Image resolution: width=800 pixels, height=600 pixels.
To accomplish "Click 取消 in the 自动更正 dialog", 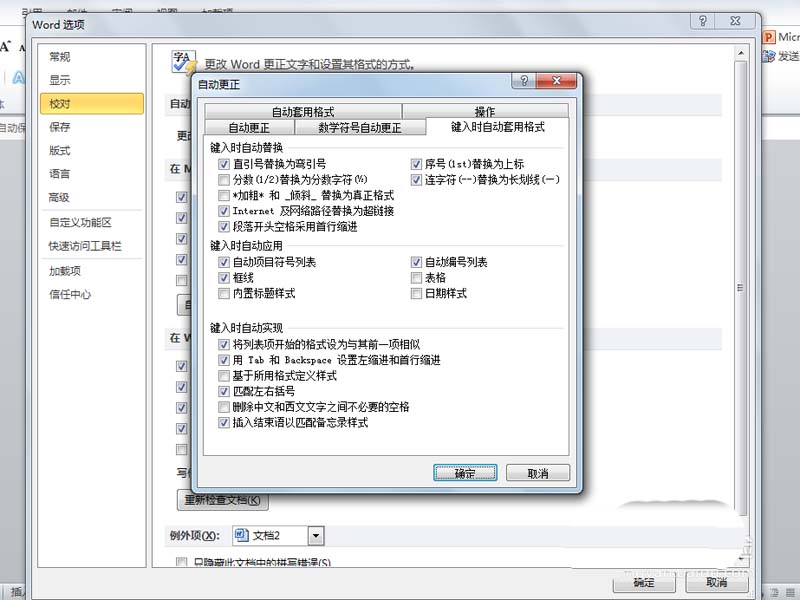I will click(x=538, y=473).
